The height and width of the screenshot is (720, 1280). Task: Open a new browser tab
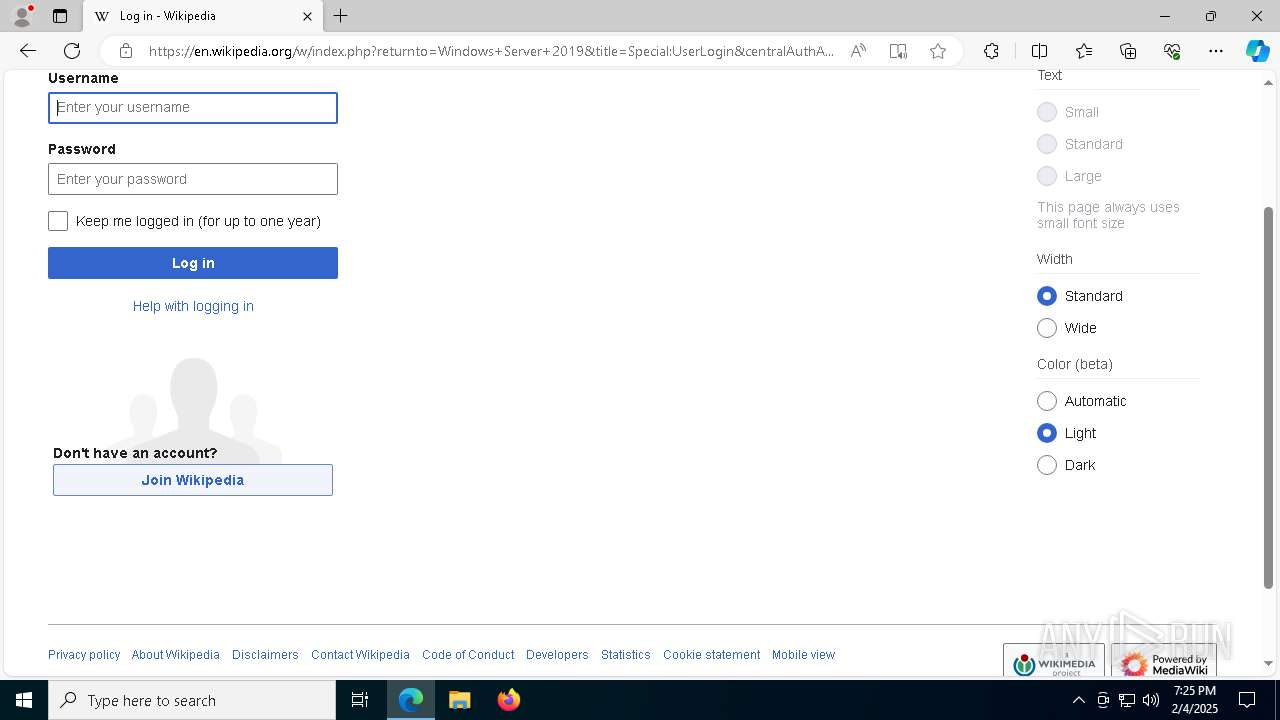[341, 16]
